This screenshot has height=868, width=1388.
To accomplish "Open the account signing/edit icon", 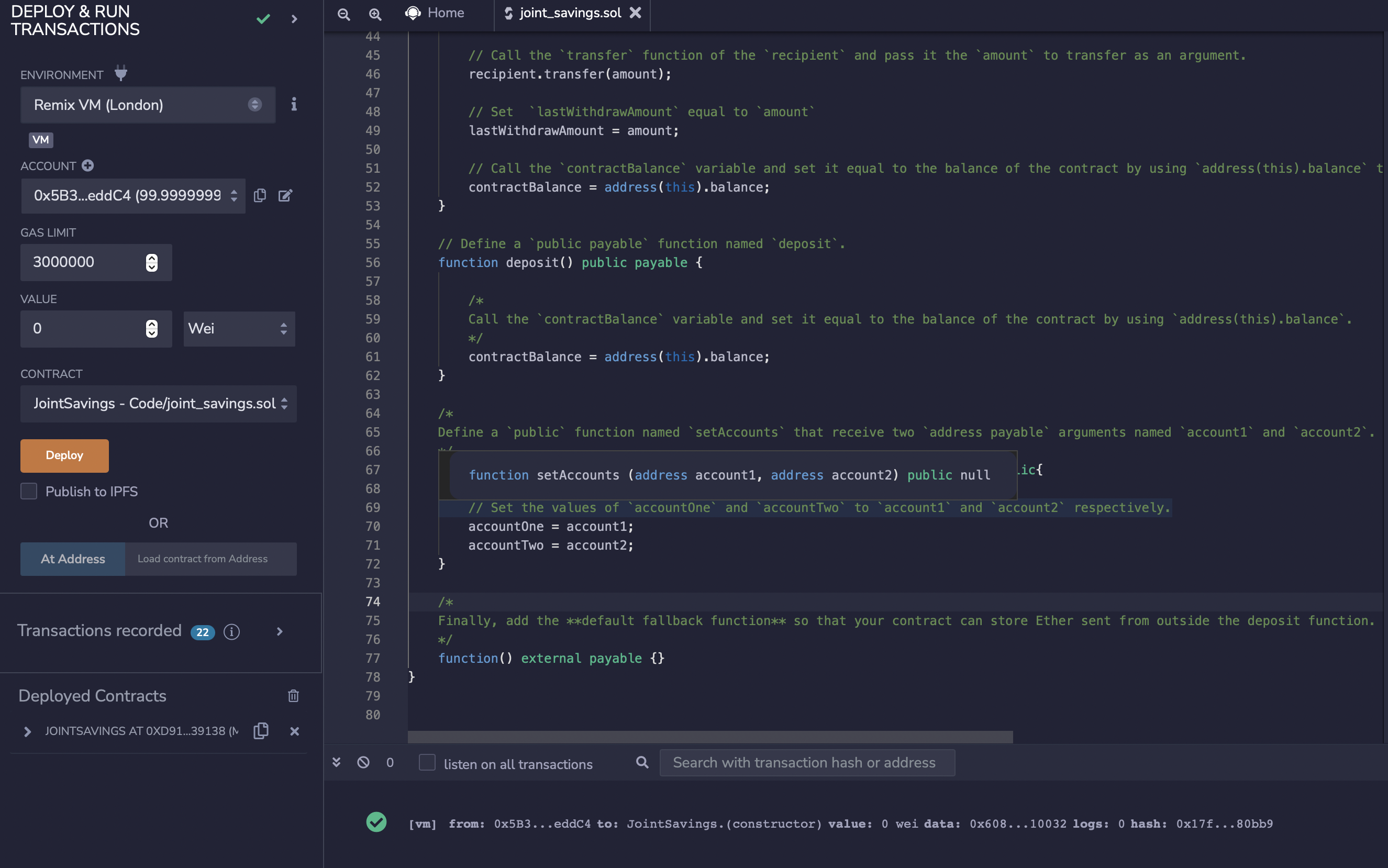I will [x=285, y=196].
